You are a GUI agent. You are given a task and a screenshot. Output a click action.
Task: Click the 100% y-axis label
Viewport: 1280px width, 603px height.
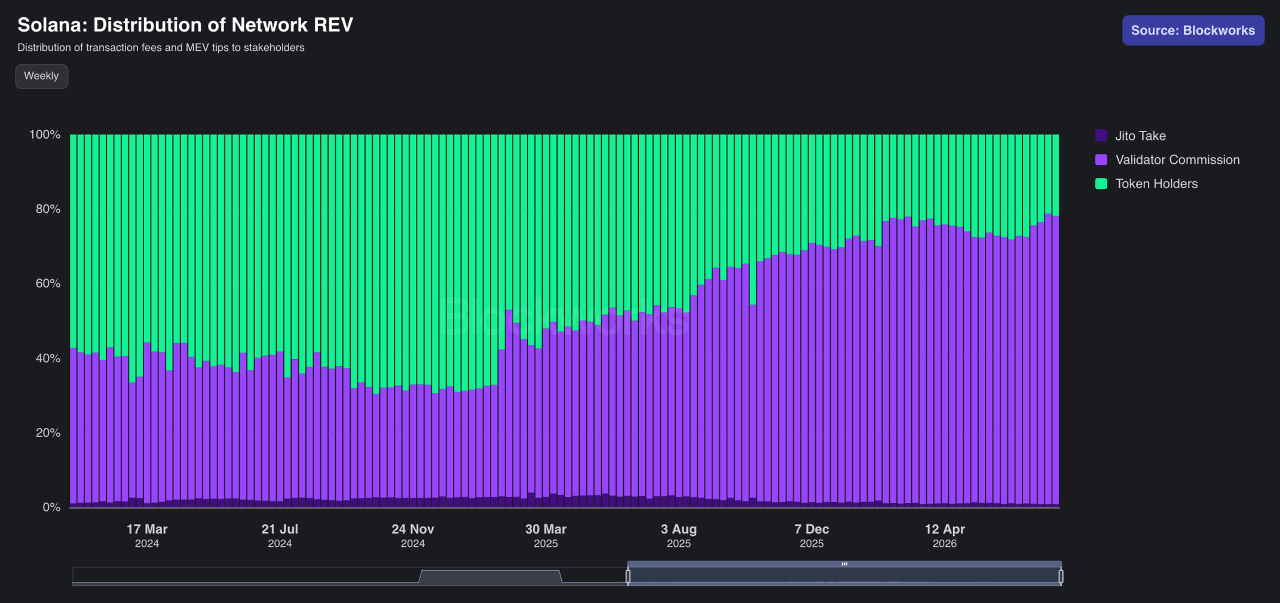(45, 135)
